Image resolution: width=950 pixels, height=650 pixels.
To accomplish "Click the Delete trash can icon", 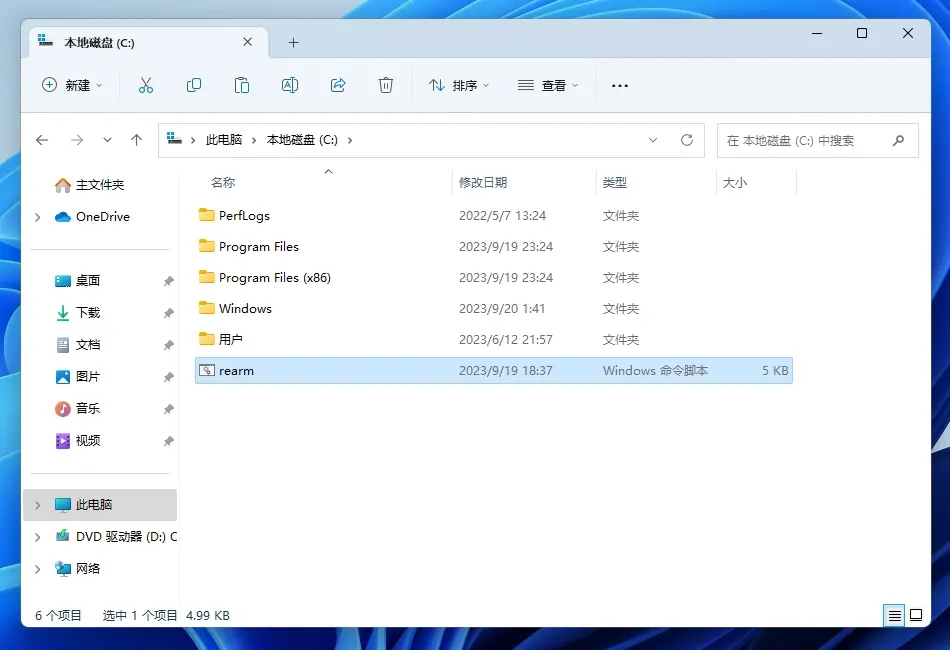I will click(386, 85).
